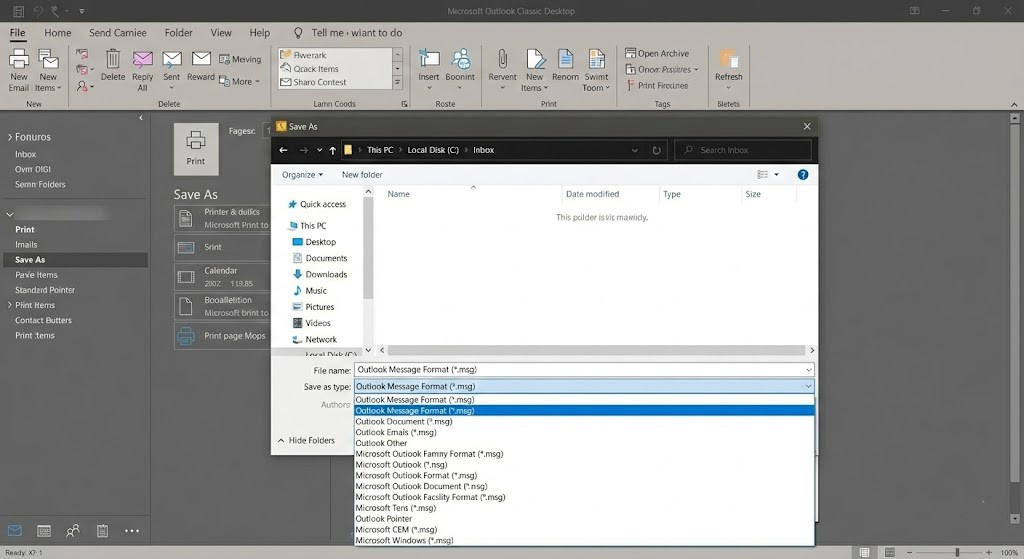Open the New Items icon in New group

48,59
